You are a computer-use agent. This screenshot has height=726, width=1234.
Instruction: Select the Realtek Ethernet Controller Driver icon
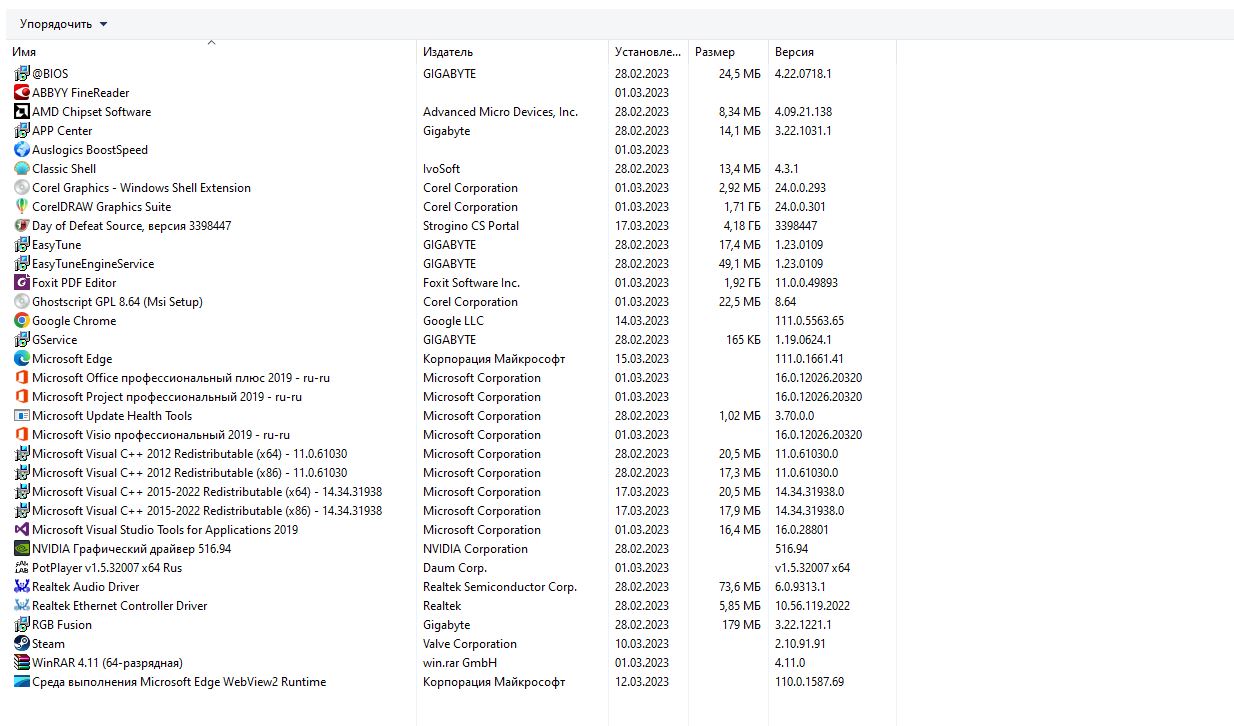[x=22, y=605]
